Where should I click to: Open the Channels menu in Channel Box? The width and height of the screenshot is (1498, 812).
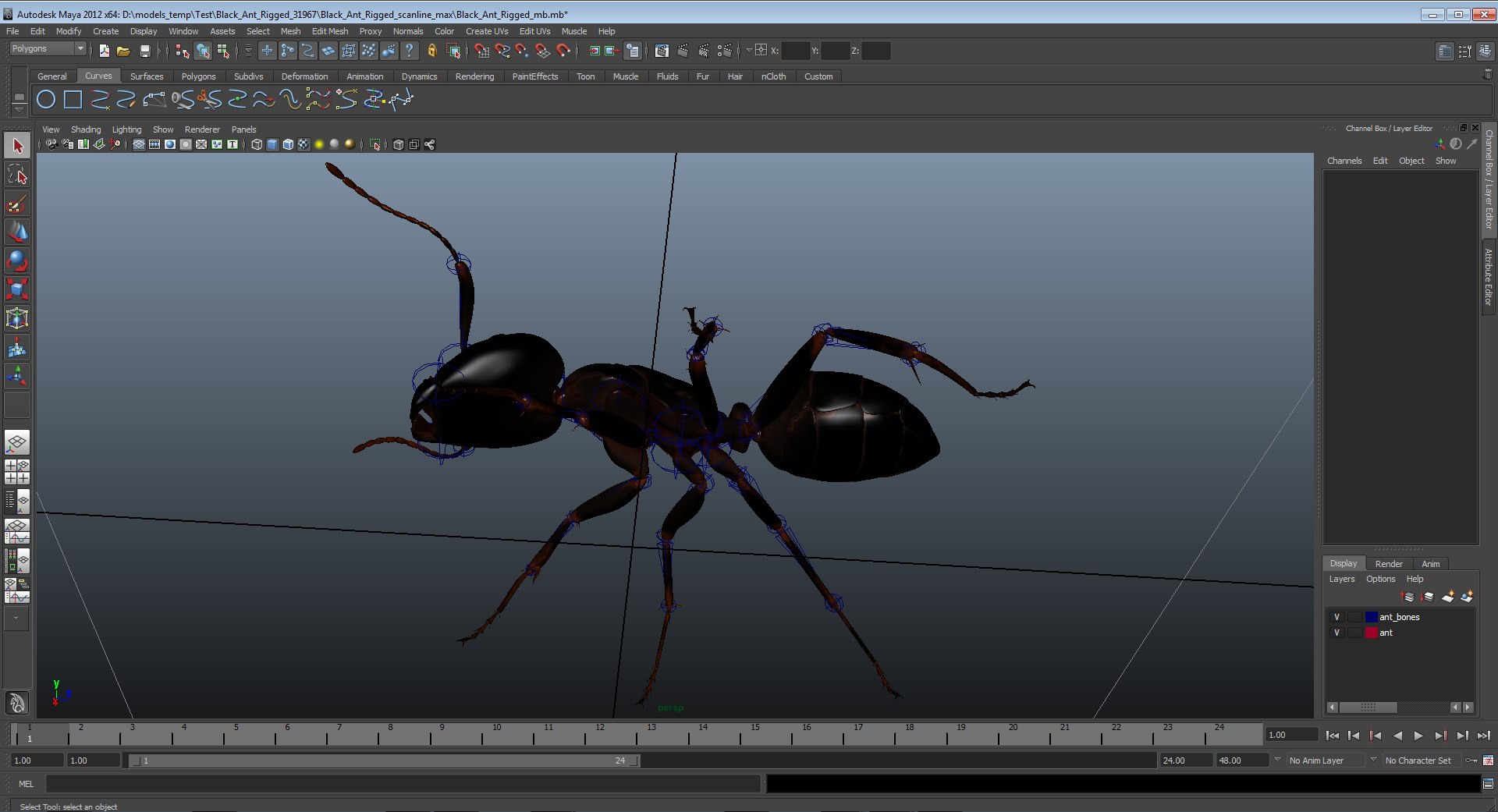click(1344, 161)
